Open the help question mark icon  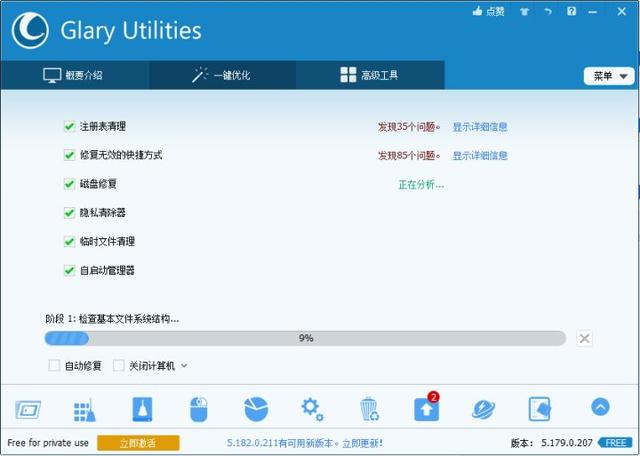571,11
